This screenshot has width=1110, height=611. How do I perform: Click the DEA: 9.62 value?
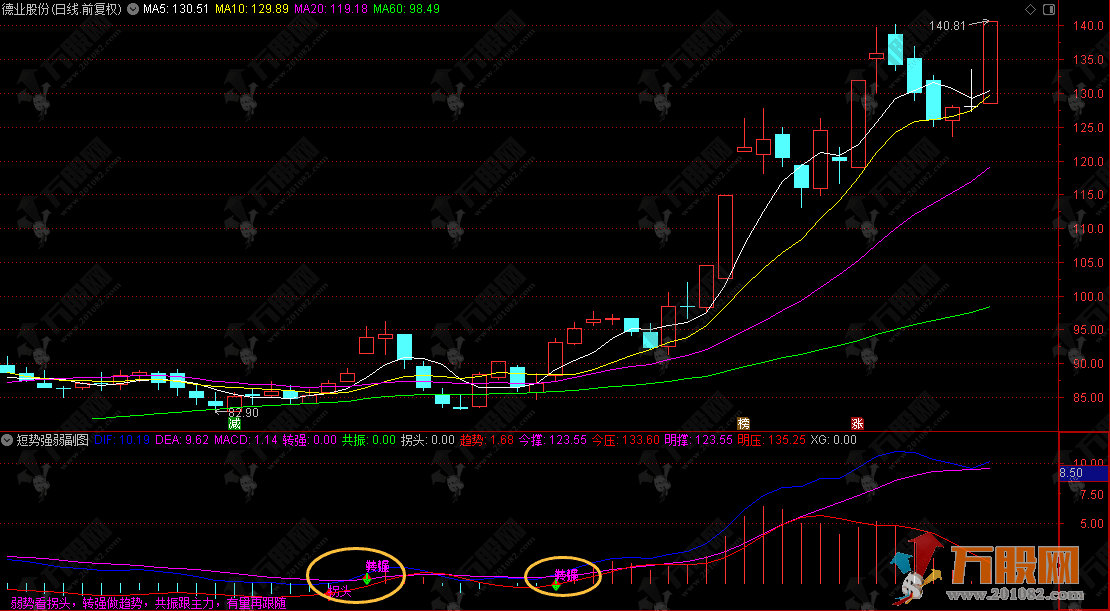click(x=182, y=440)
